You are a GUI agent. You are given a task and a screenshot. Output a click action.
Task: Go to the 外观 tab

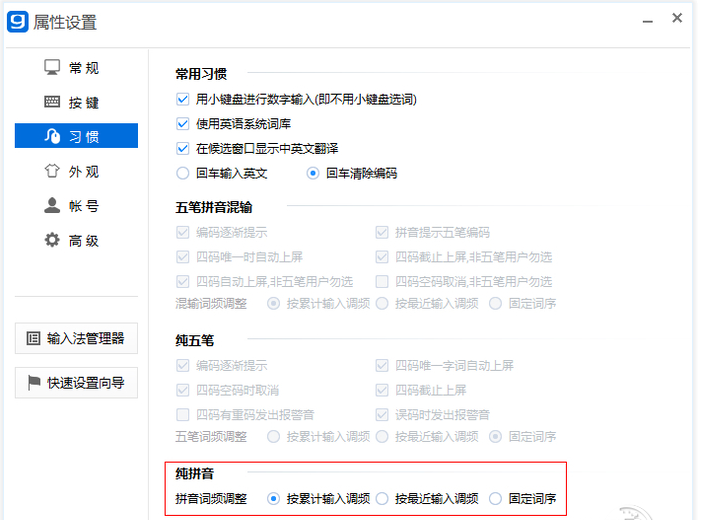click(x=76, y=171)
